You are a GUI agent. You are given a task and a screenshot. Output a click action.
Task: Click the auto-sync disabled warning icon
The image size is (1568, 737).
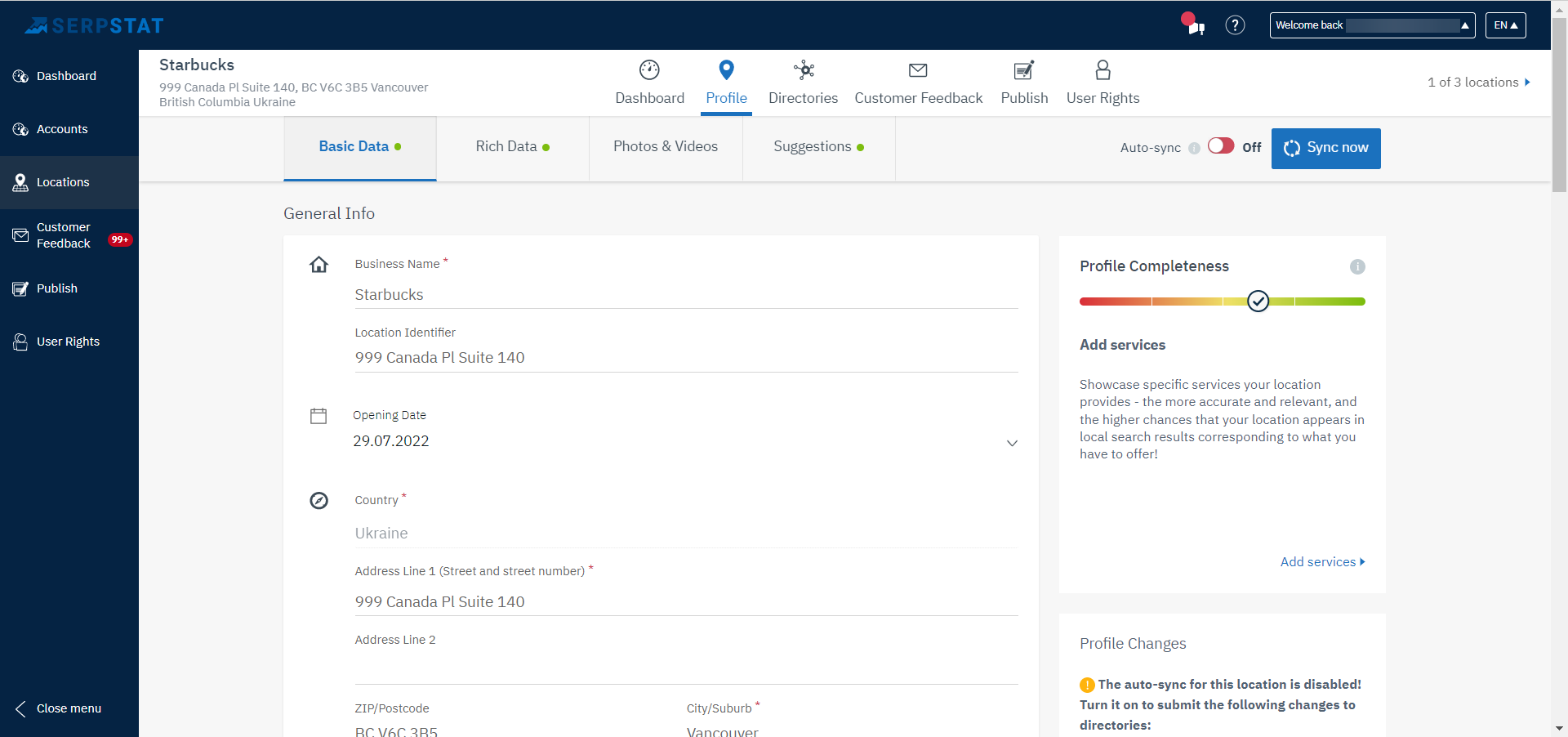pyautogui.click(x=1087, y=685)
